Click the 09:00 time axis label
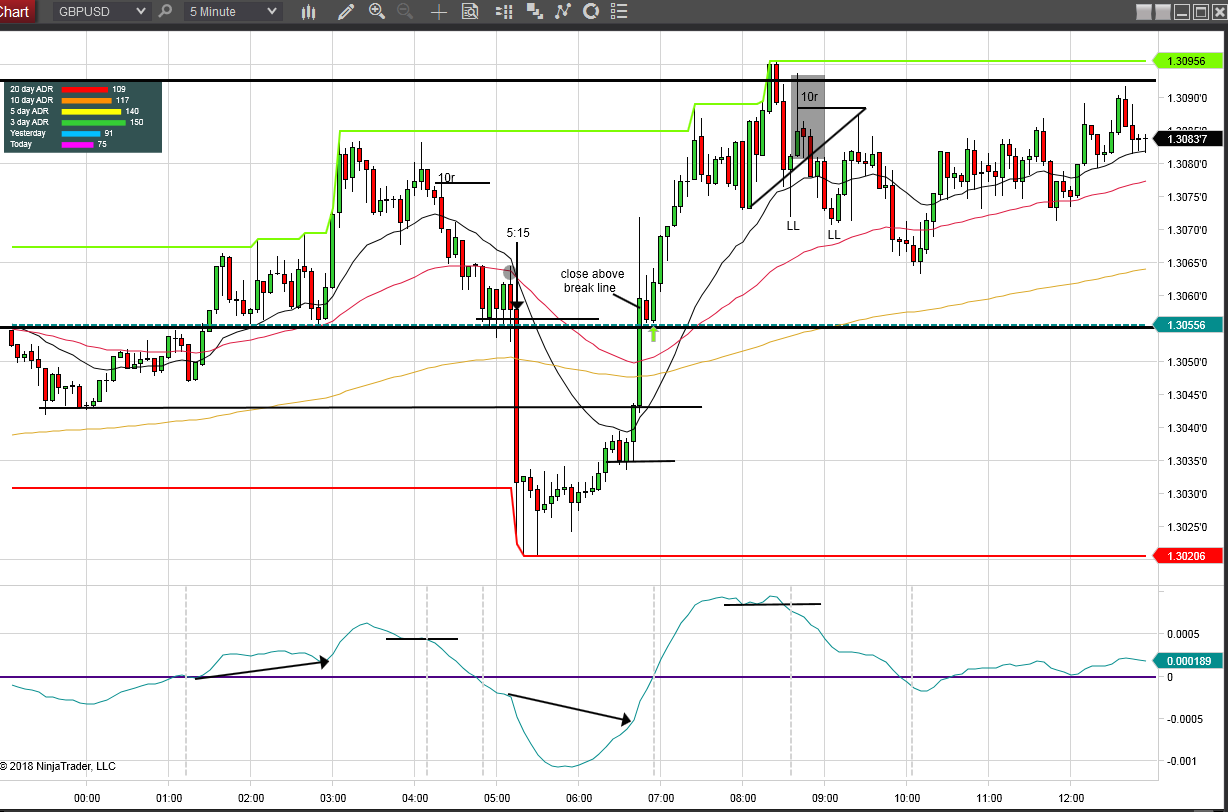The width and height of the screenshot is (1228, 812). (825, 798)
